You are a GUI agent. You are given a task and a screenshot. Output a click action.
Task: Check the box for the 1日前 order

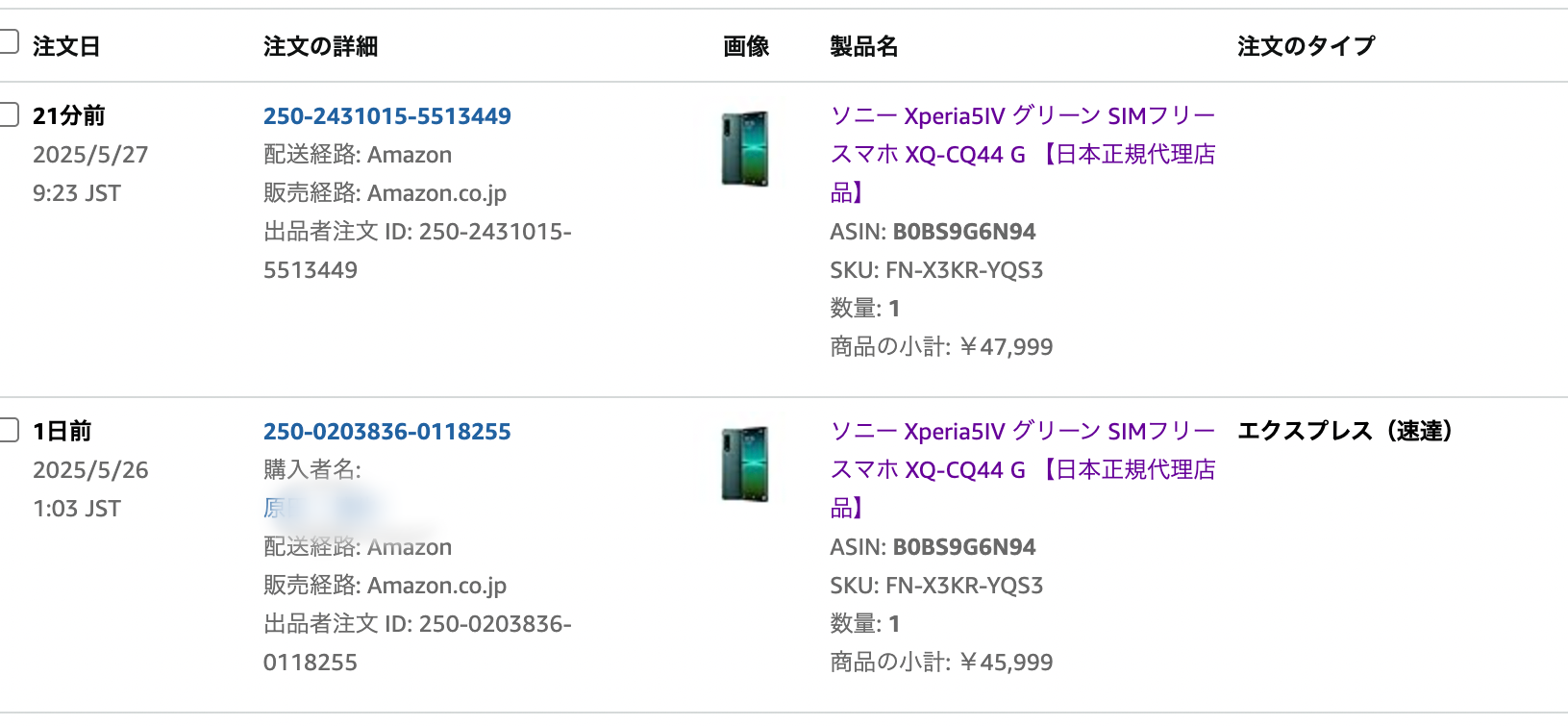click(x=9, y=430)
